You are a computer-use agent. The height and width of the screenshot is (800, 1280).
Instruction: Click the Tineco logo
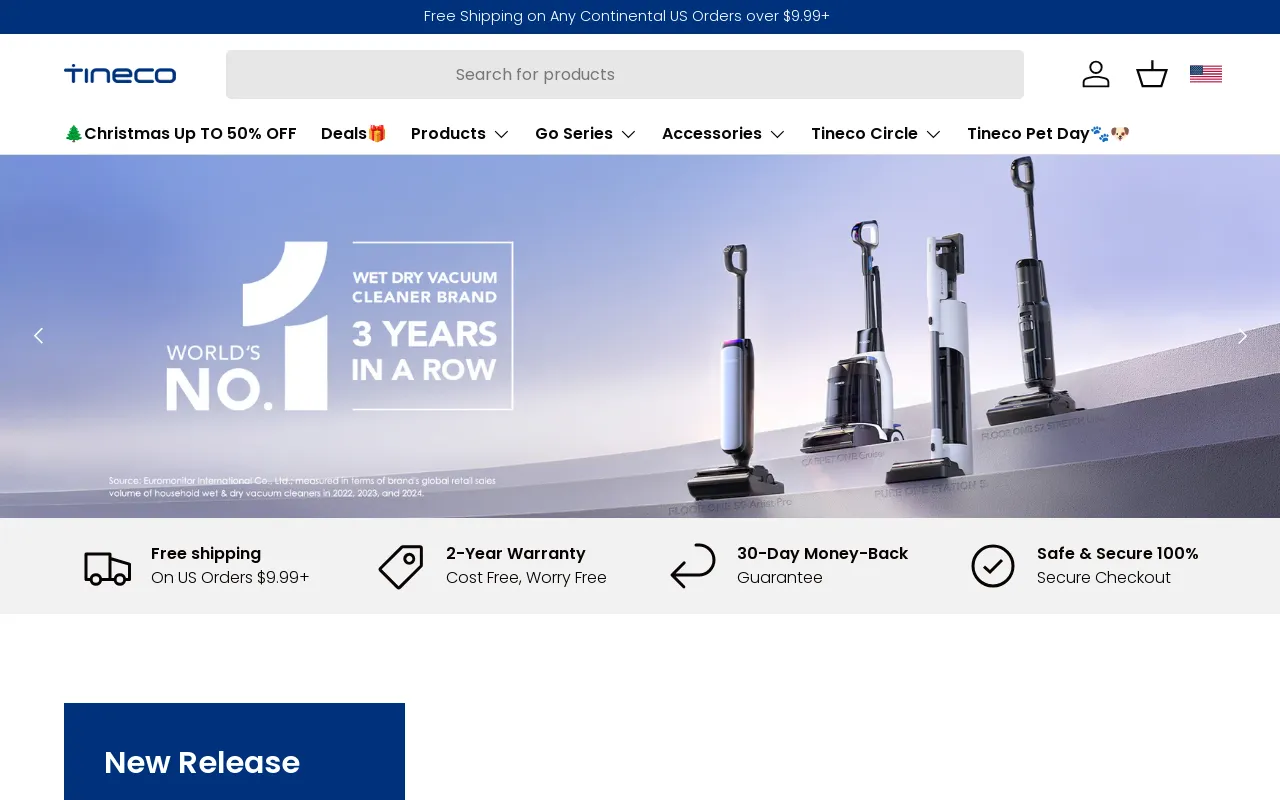tap(120, 74)
